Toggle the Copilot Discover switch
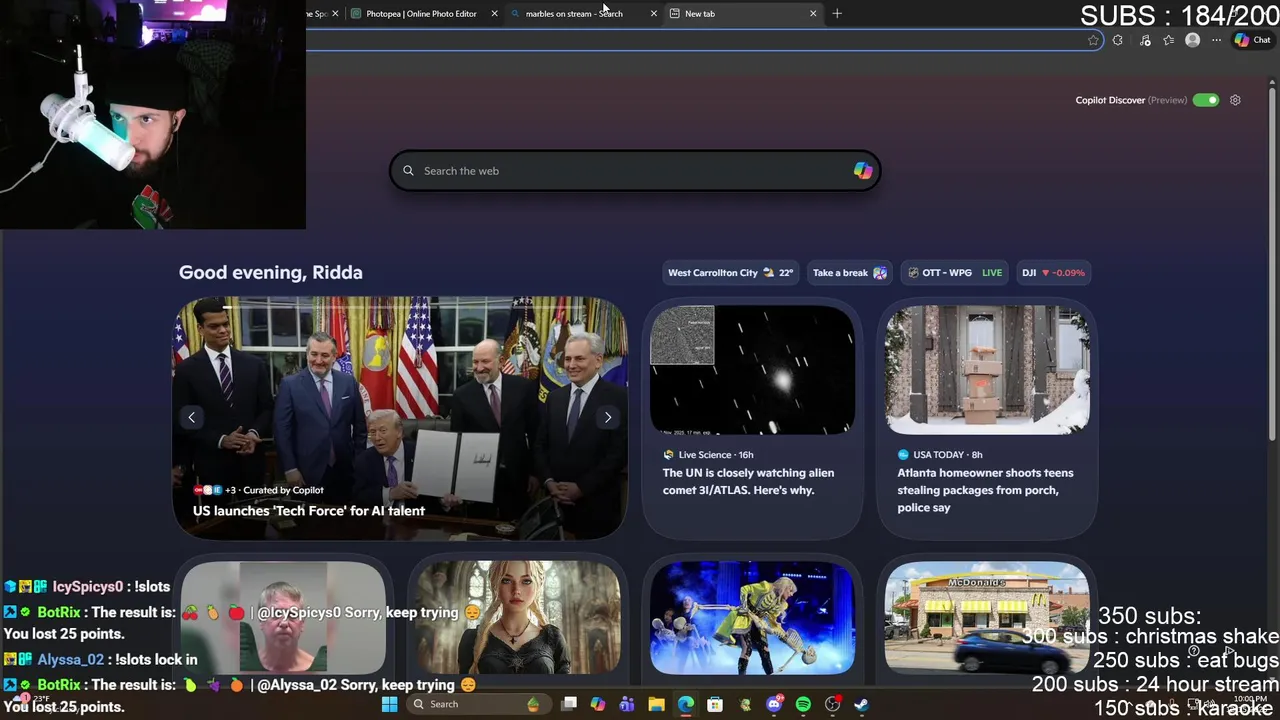 coord(1206,100)
